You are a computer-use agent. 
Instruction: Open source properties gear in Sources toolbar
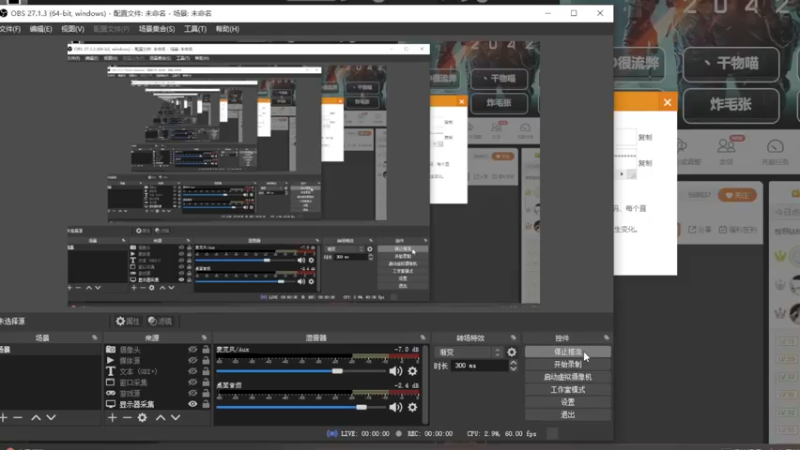pyautogui.click(x=142, y=417)
